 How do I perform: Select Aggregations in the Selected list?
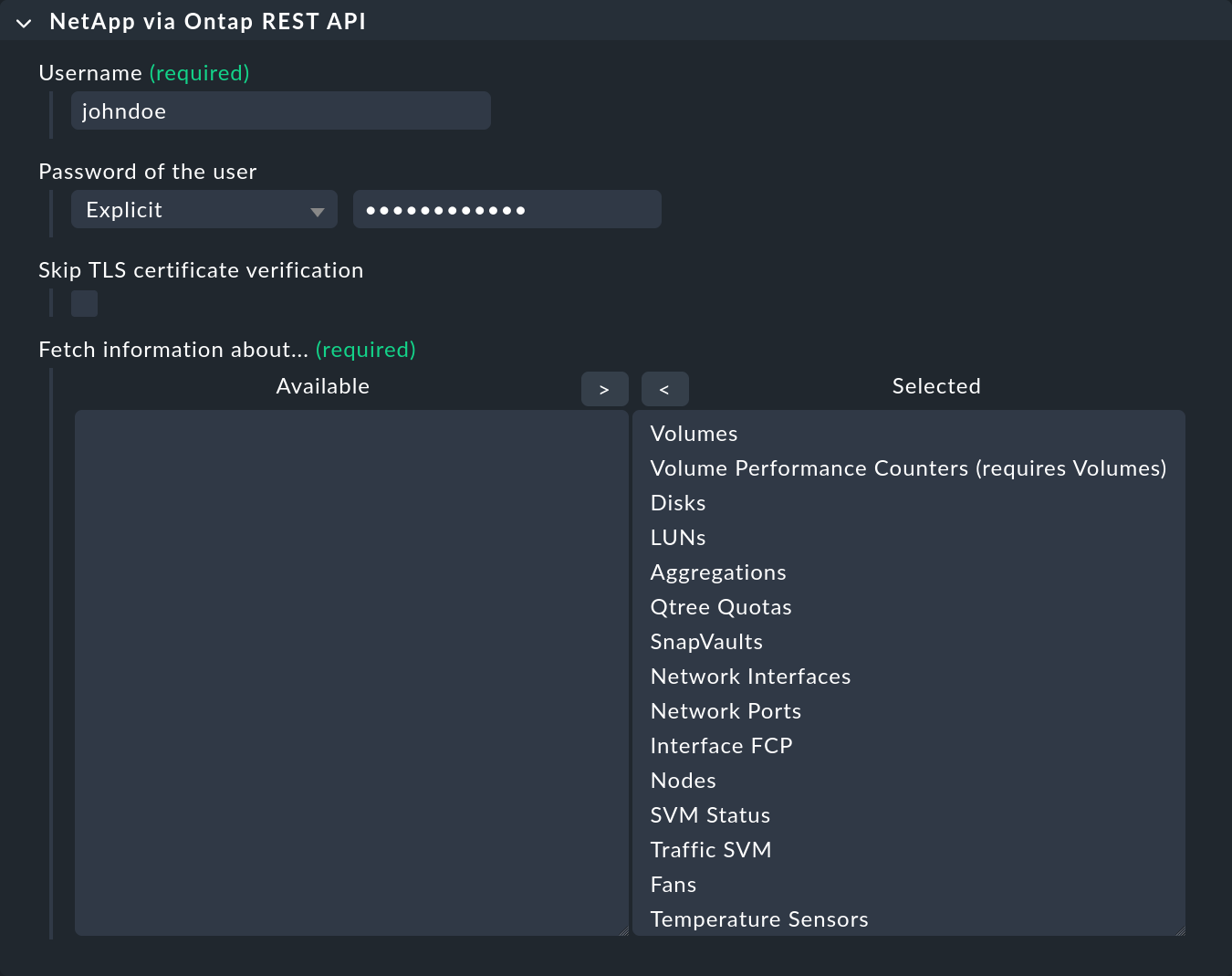718,572
